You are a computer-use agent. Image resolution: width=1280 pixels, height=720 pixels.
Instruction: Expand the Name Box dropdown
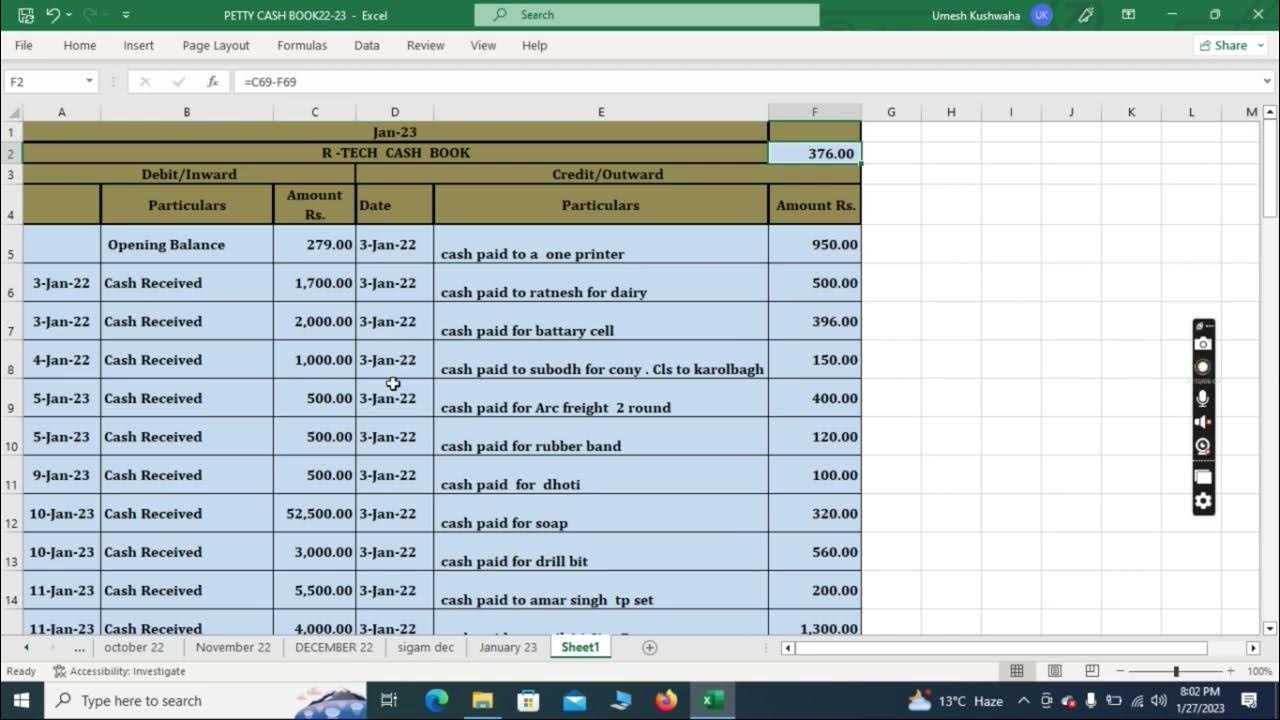coord(89,81)
